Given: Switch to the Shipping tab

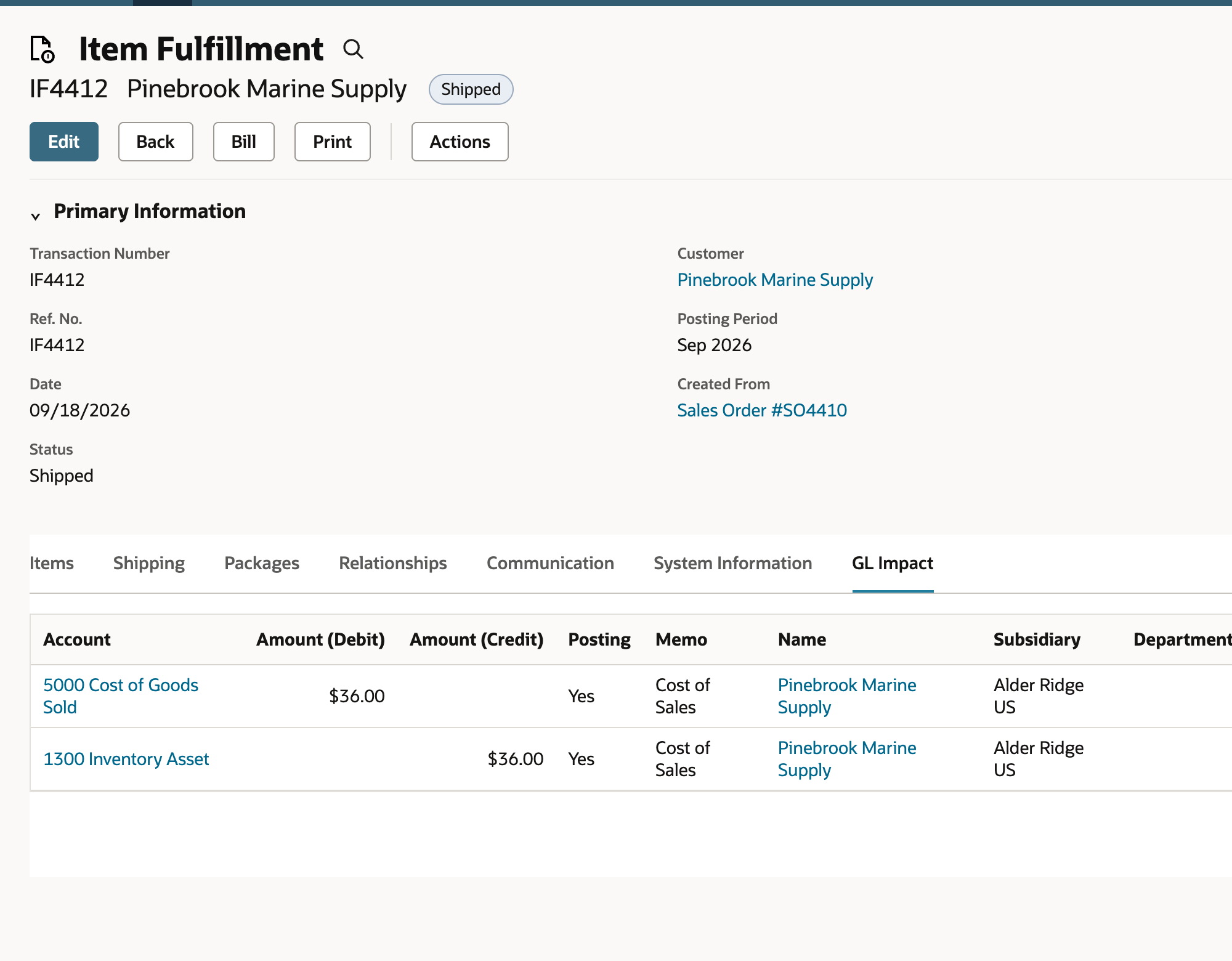Looking at the screenshot, I should 149,563.
